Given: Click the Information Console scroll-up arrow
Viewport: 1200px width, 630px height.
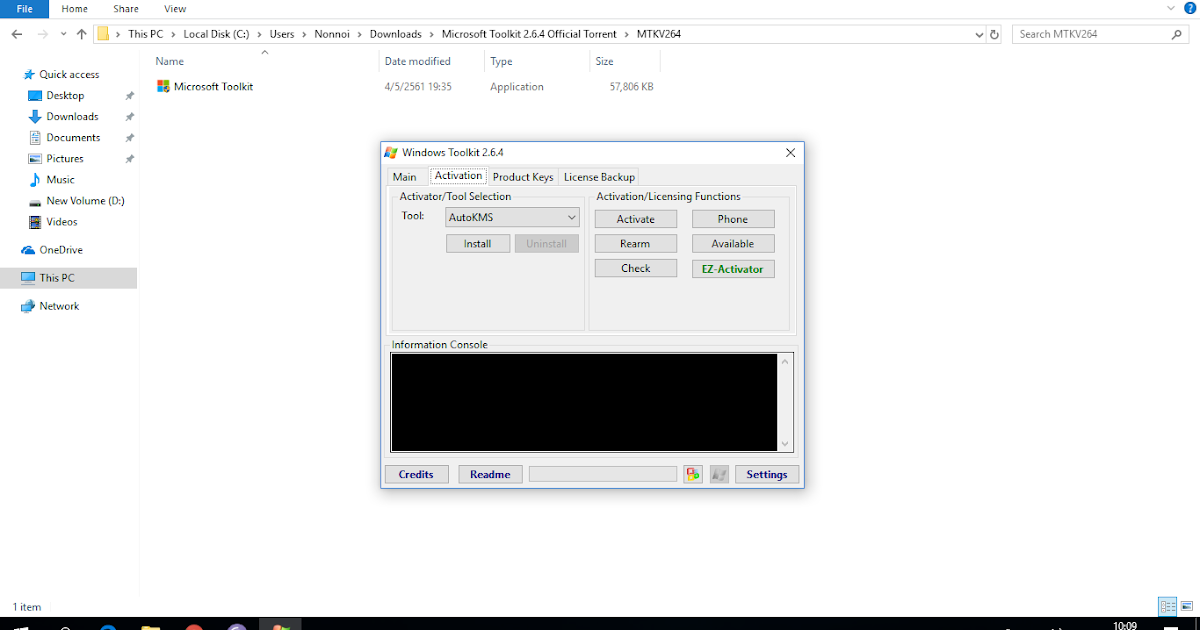Looking at the screenshot, I should 785,361.
